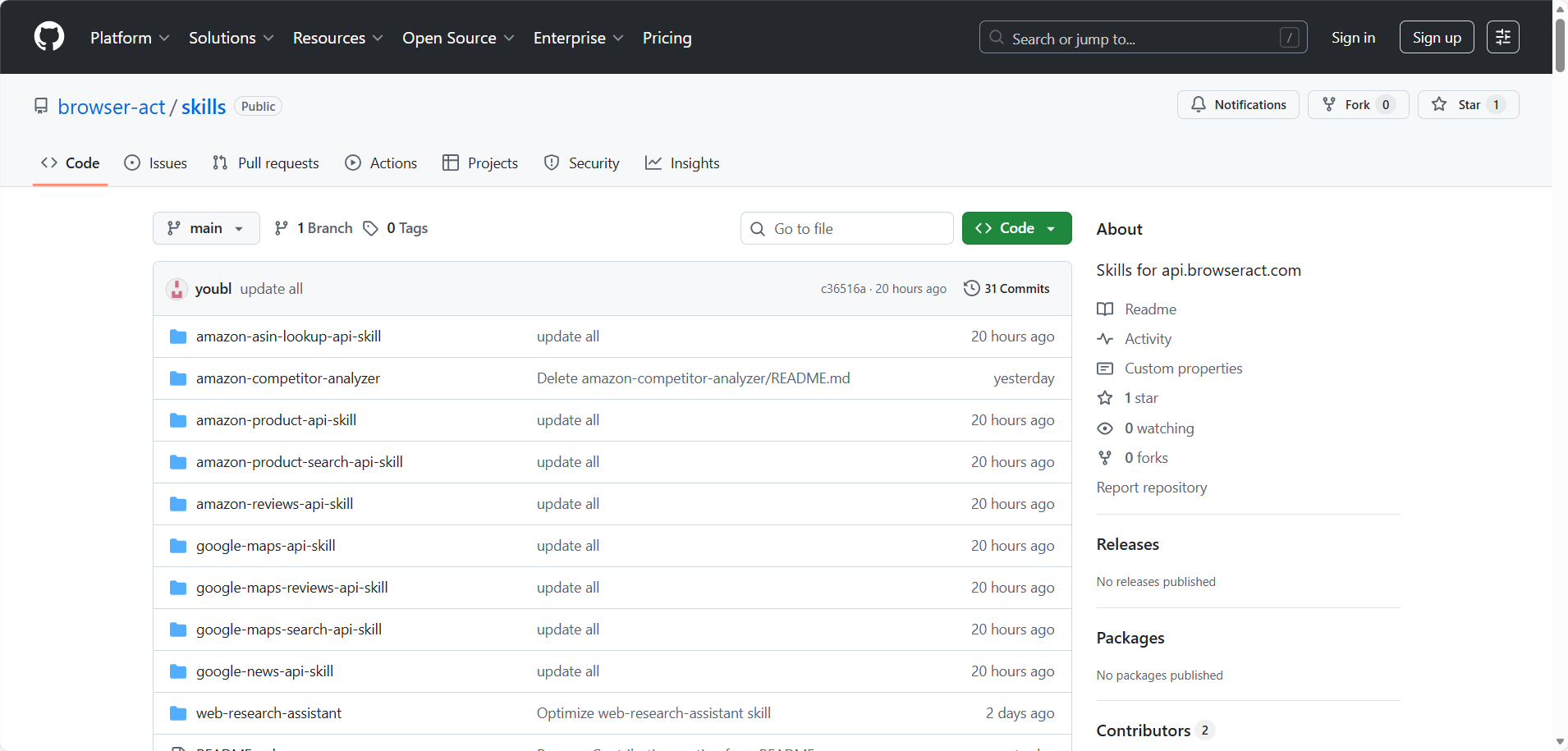The width and height of the screenshot is (1568, 751).
Task: Click the Report repository link
Action: pyautogui.click(x=1151, y=487)
